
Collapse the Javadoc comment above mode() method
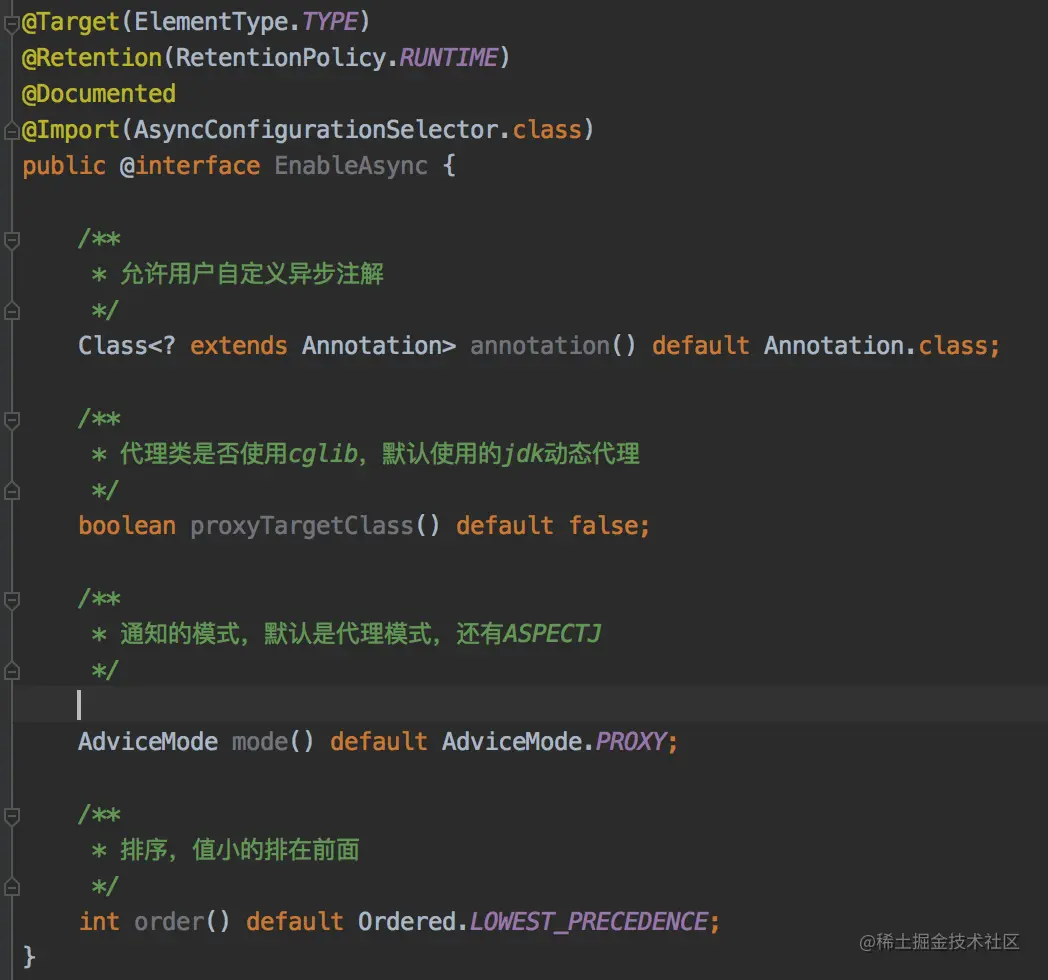tap(11, 600)
